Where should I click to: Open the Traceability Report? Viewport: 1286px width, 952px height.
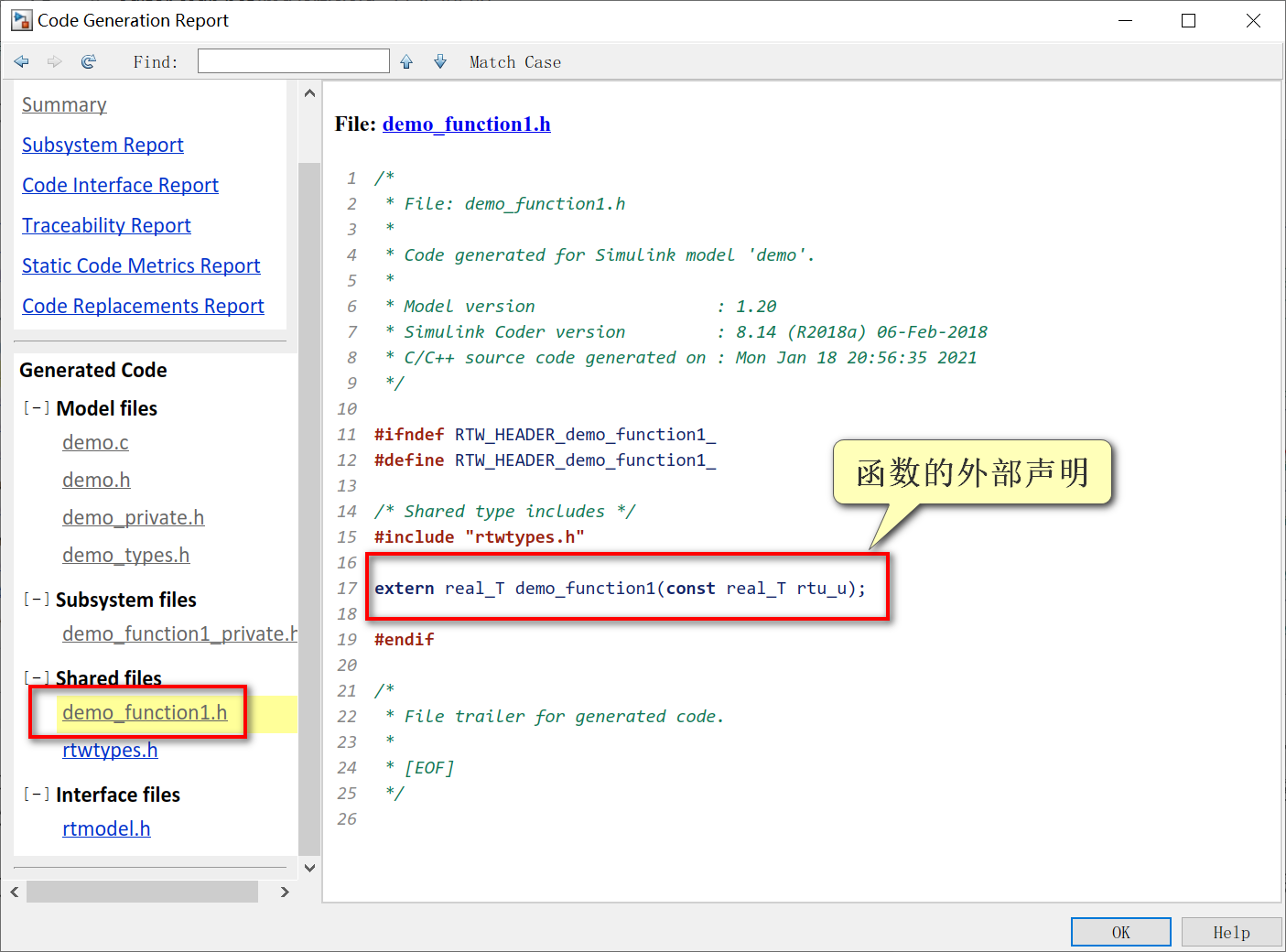tap(106, 225)
